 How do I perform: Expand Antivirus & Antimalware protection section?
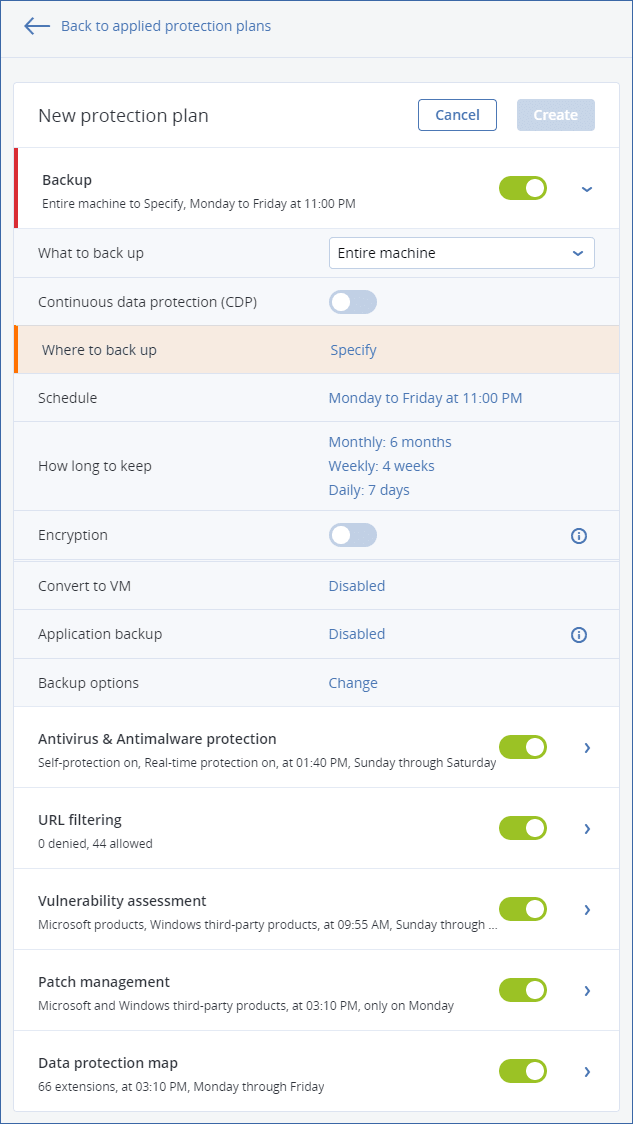(x=587, y=747)
